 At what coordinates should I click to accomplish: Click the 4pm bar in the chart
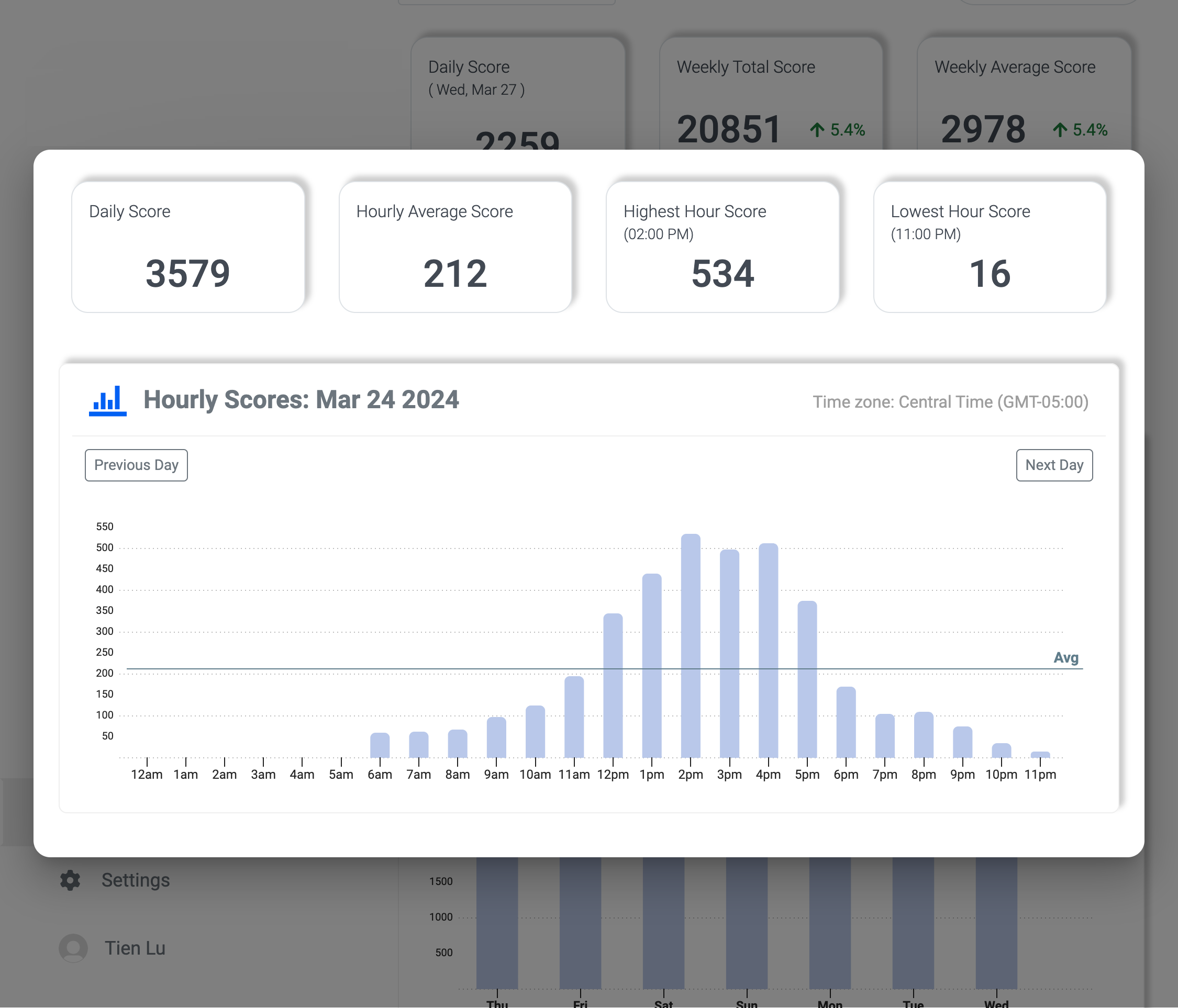(x=768, y=650)
